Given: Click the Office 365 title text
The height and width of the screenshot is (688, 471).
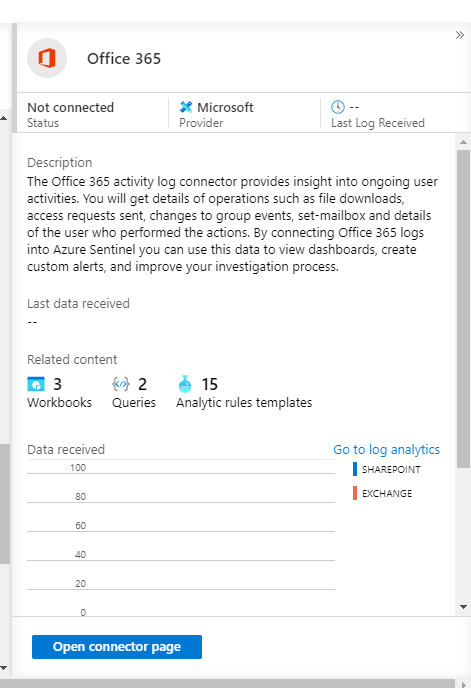Looking at the screenshot, I should [x=124, y=58].
